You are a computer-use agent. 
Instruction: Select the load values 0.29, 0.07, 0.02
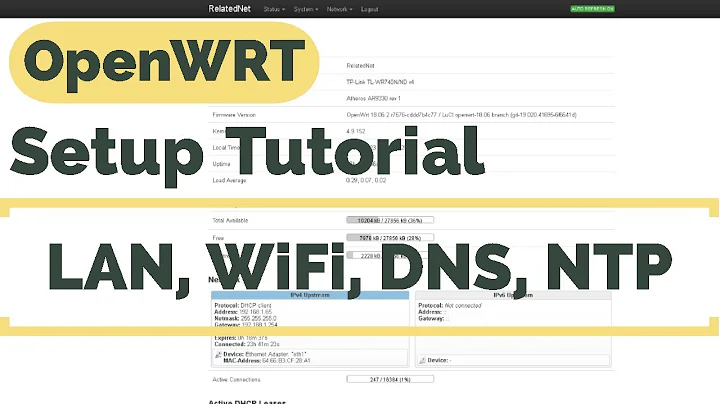(366, 180)
